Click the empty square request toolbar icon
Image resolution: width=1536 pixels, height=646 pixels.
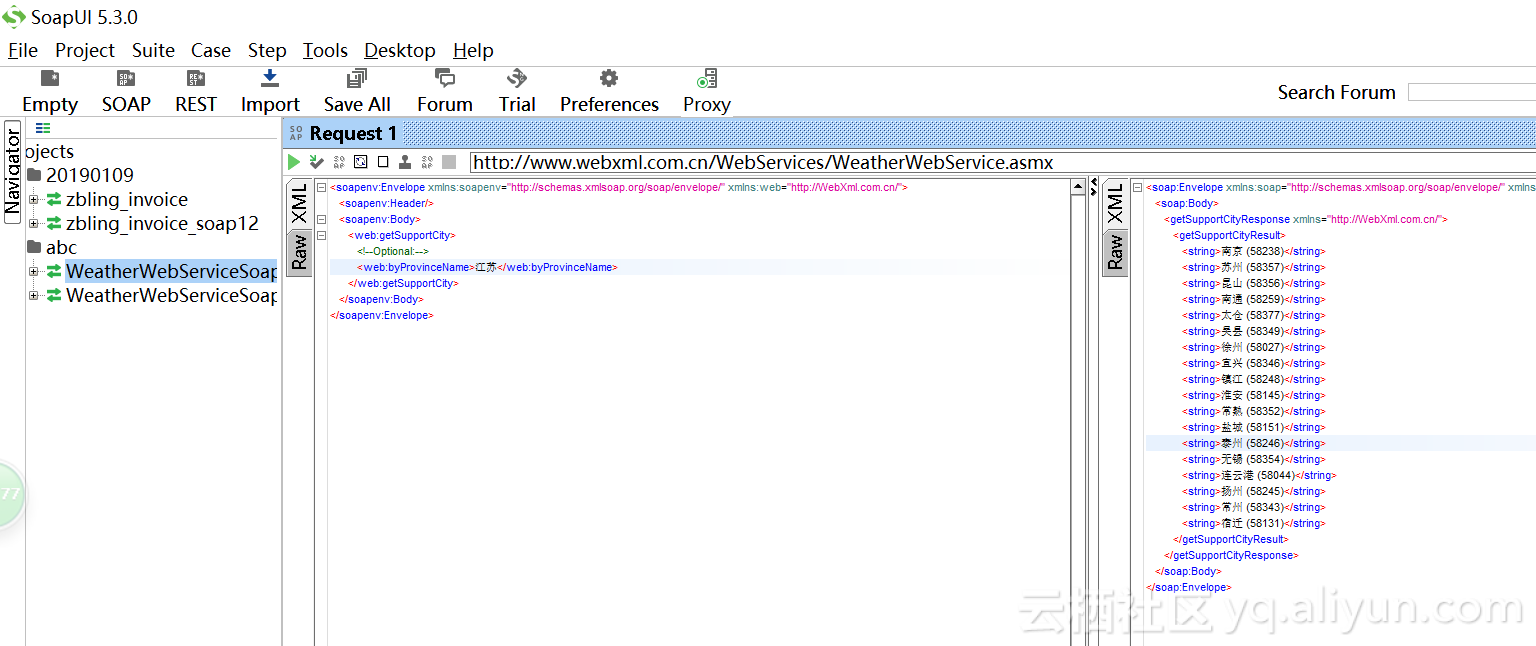(383, 162)
